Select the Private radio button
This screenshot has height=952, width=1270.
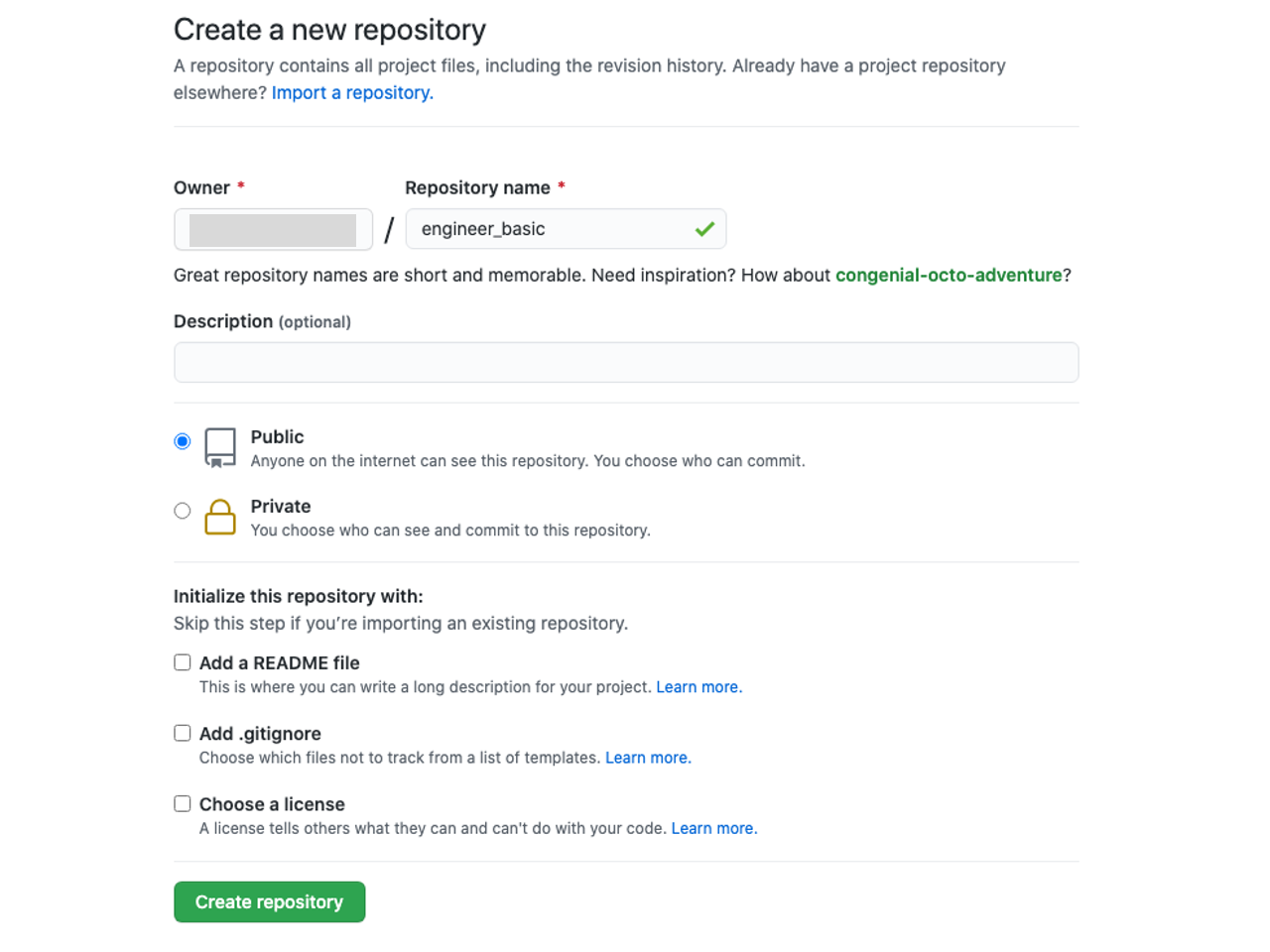click(182, 511)
